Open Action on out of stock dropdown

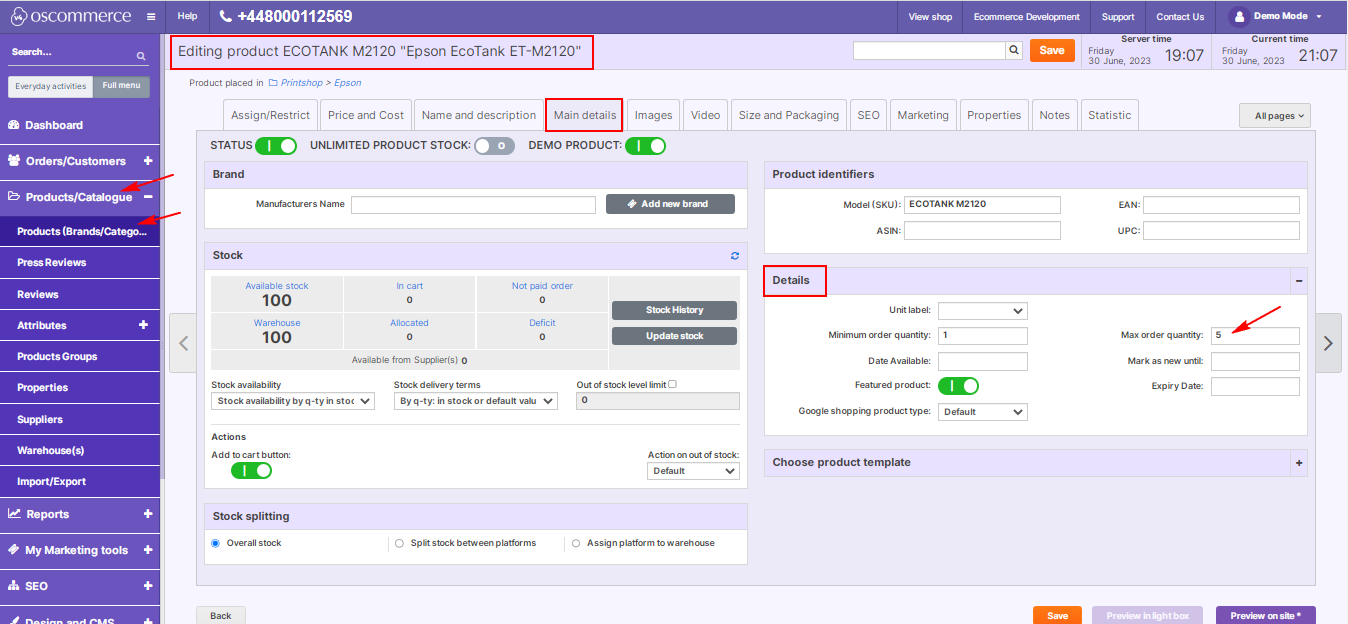(x=694, y=471)
